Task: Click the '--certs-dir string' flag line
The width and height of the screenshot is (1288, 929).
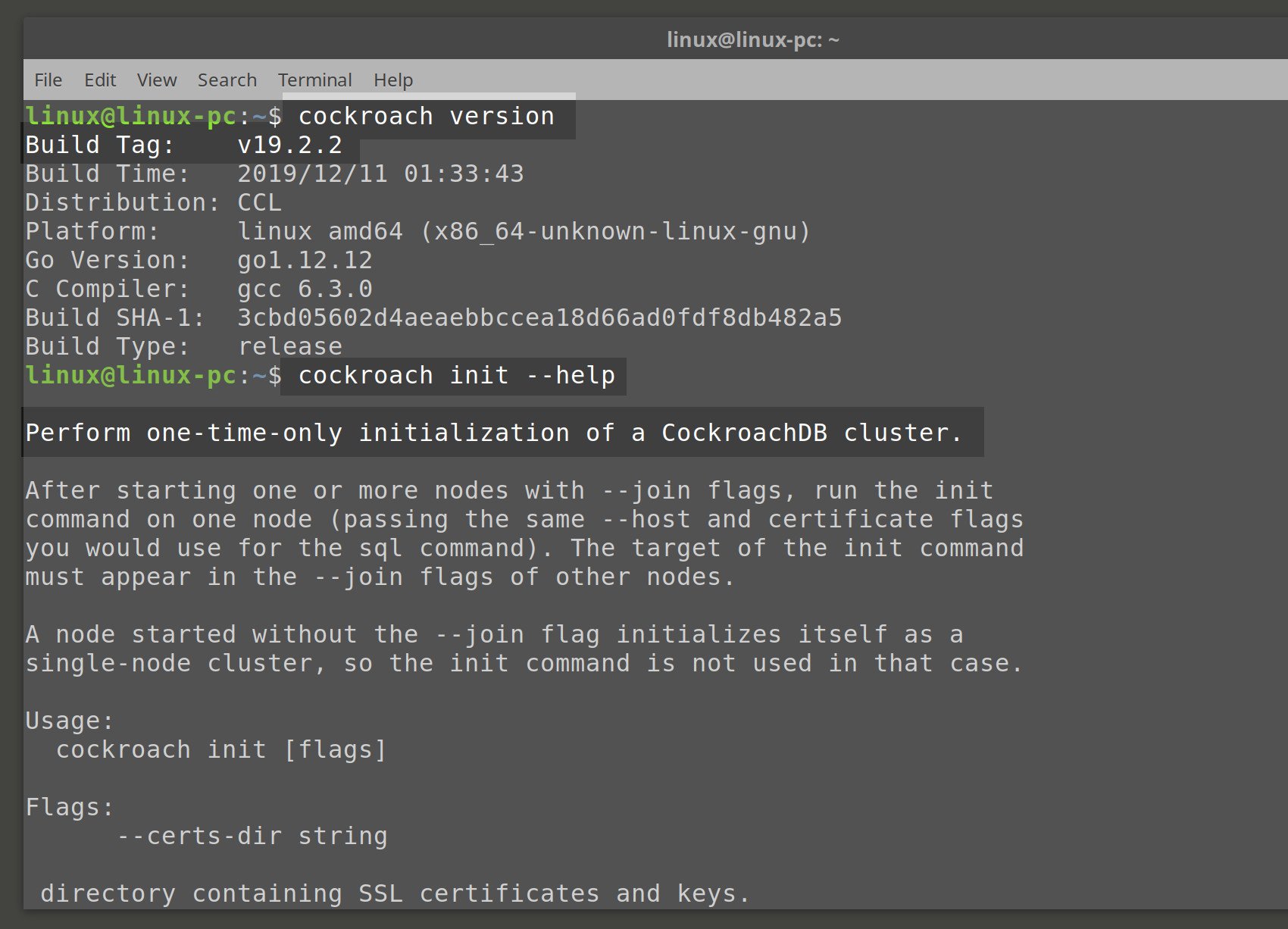Action: (252, 836)
